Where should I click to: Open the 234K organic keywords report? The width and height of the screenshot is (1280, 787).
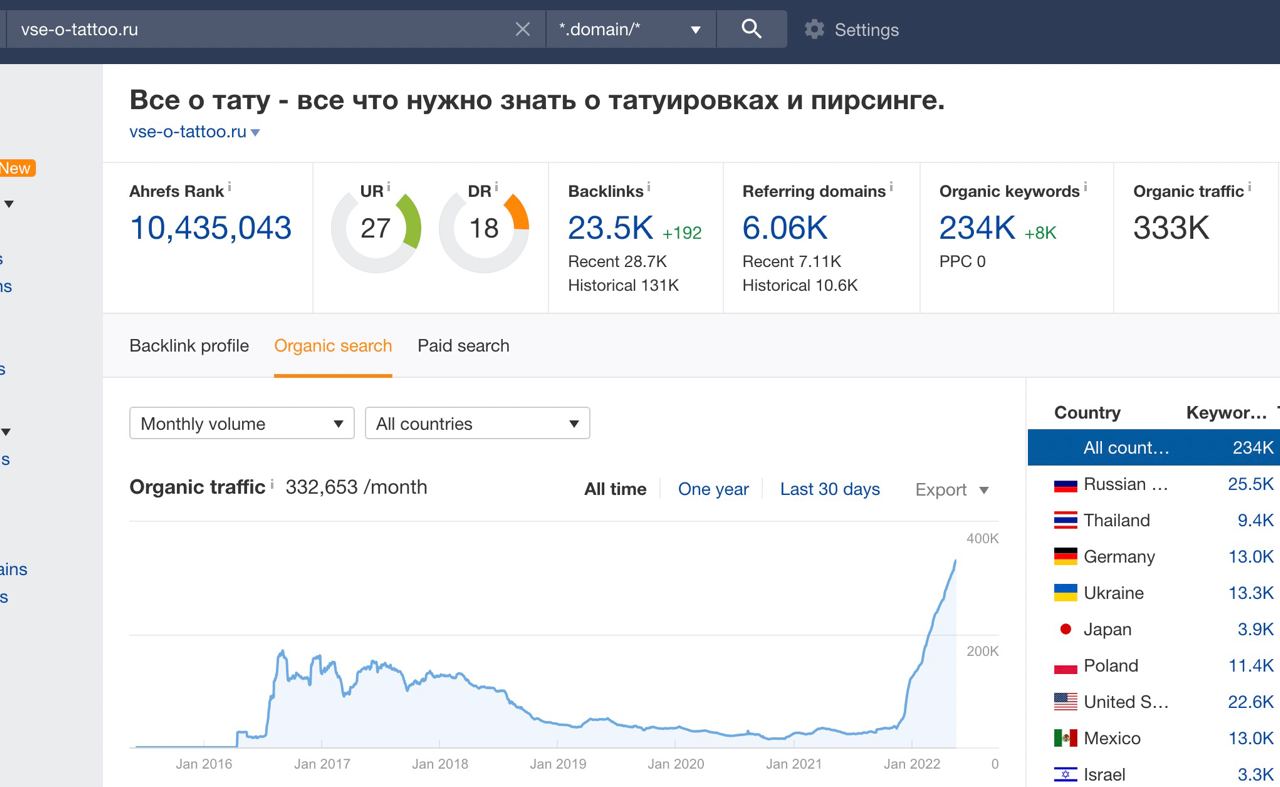pyautogui.click(x=977, y=228)
